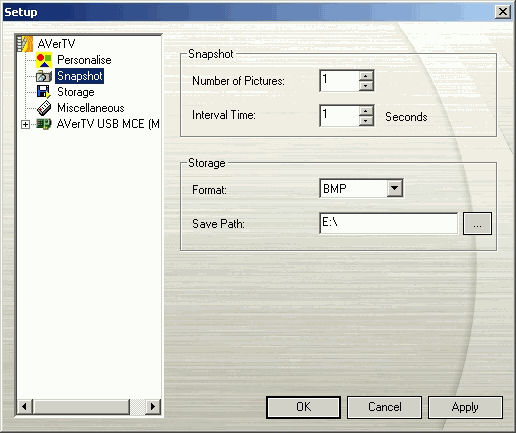Click the AVerTV root tree icon
Image resolution: width=516 pixels, height=433 pixels.
25,44
